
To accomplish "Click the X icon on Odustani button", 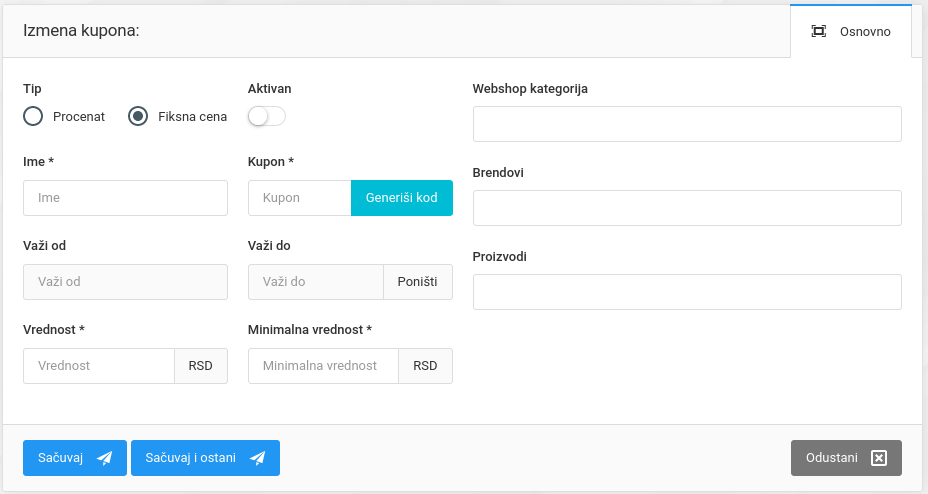I will point(879,458).
